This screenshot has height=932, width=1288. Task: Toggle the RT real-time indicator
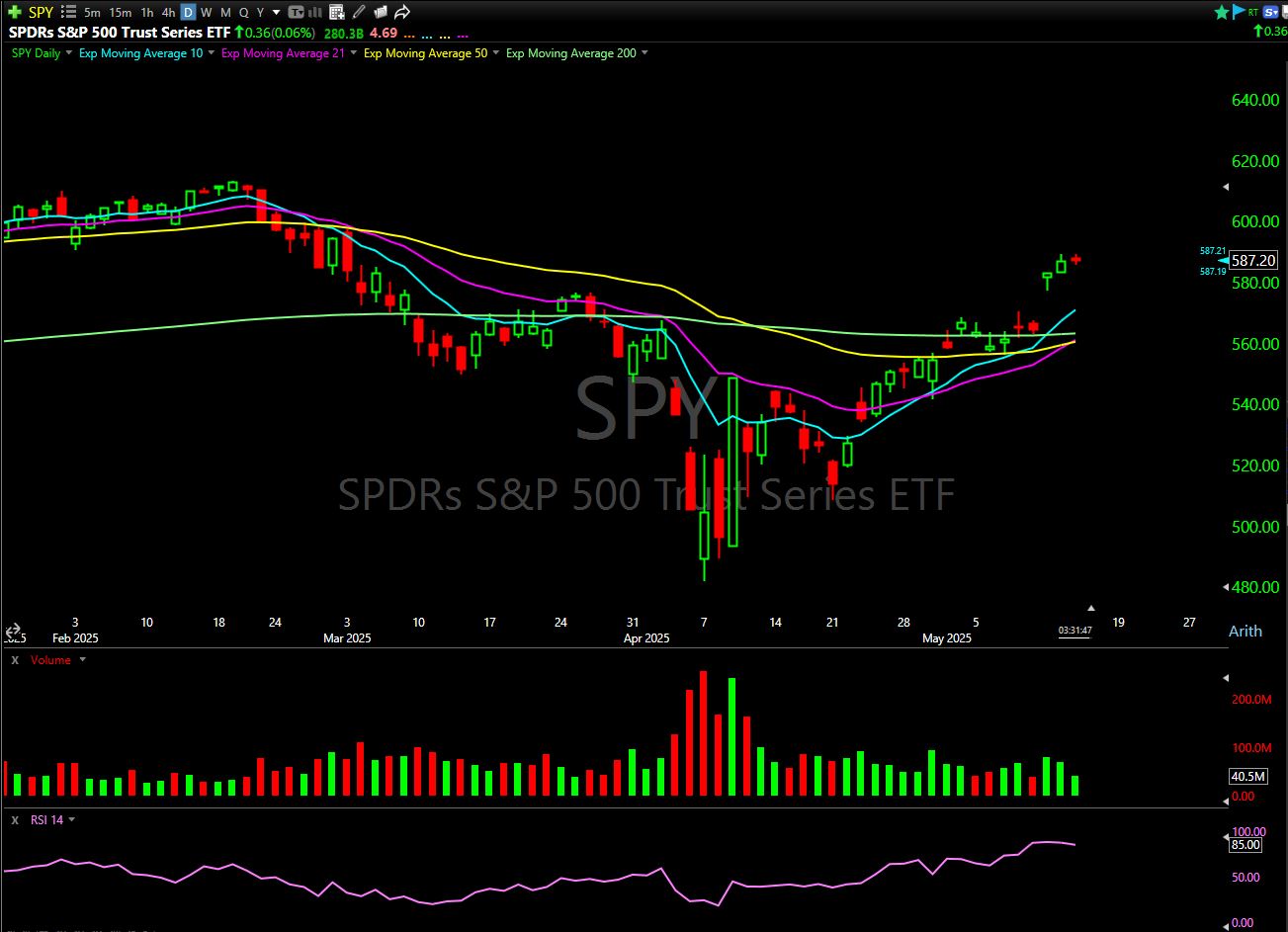[1253, 12]
